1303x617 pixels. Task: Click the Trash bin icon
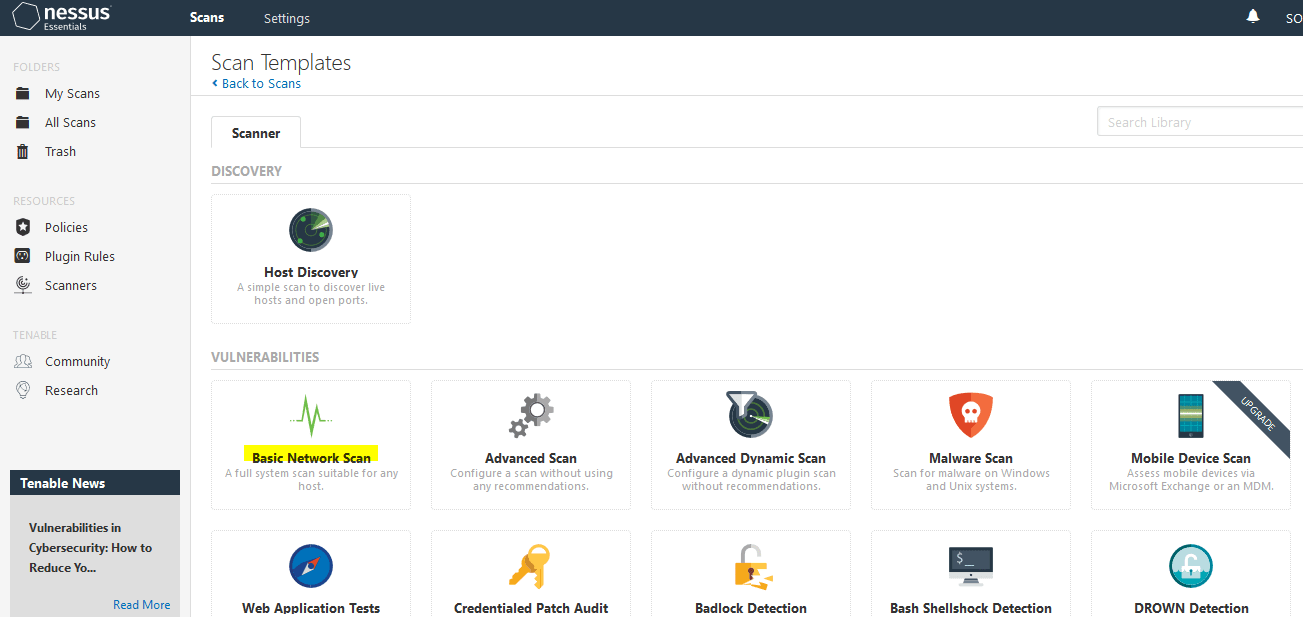click(x=23, y=151)
